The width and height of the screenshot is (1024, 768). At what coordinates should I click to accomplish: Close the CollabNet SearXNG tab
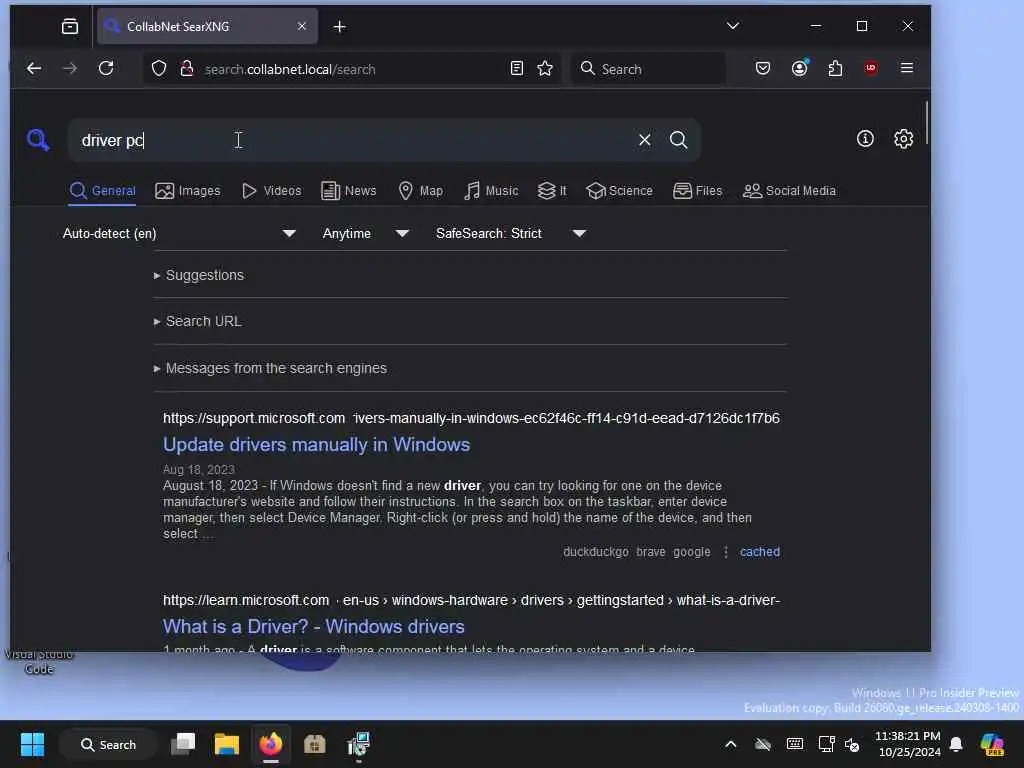302,26
